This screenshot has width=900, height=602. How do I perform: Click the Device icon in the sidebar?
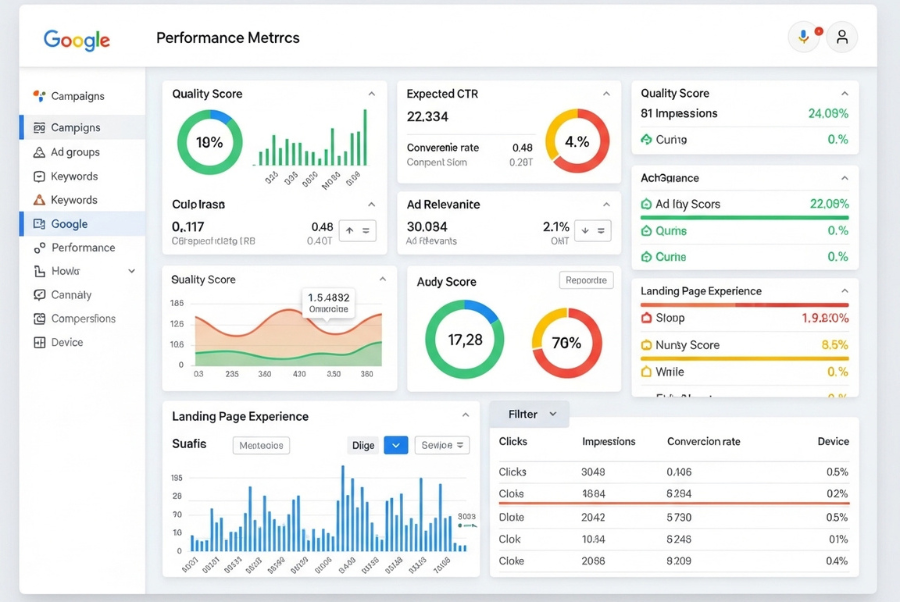tap(39, 342)
